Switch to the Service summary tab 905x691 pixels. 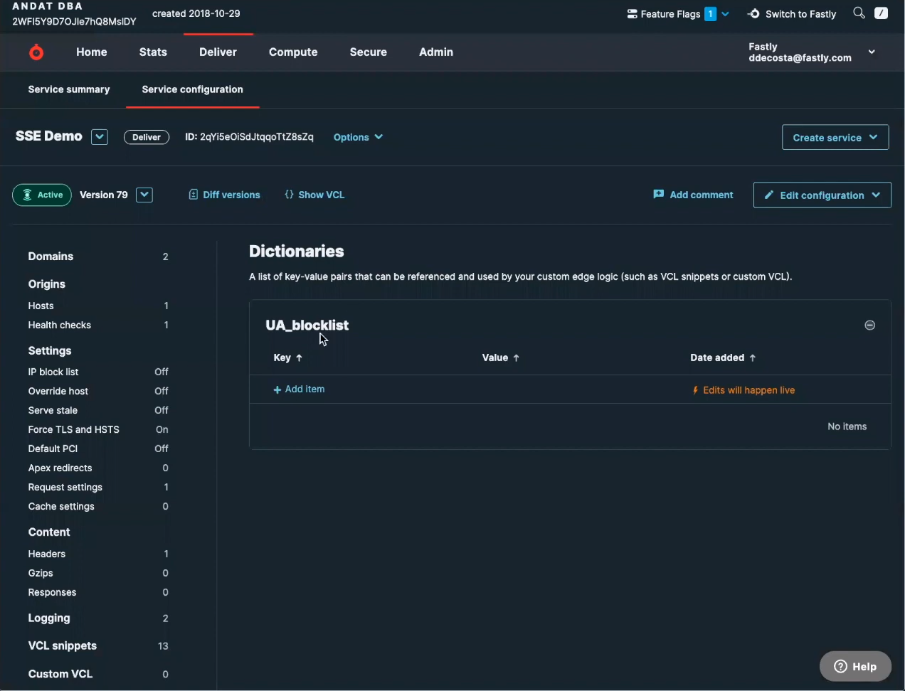pyautogui.click(x=68, y=89)
